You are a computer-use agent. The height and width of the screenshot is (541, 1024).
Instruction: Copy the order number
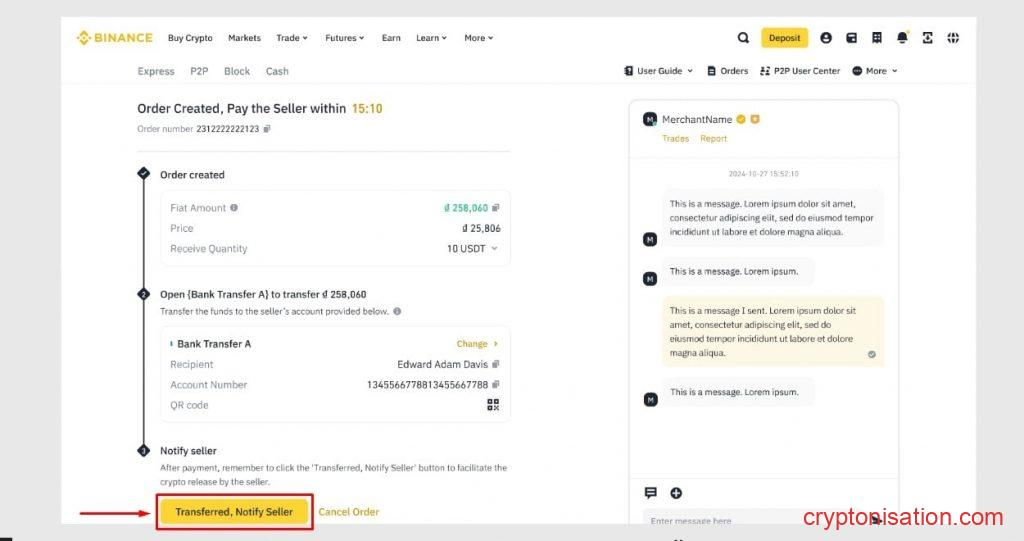coord(267,129)
